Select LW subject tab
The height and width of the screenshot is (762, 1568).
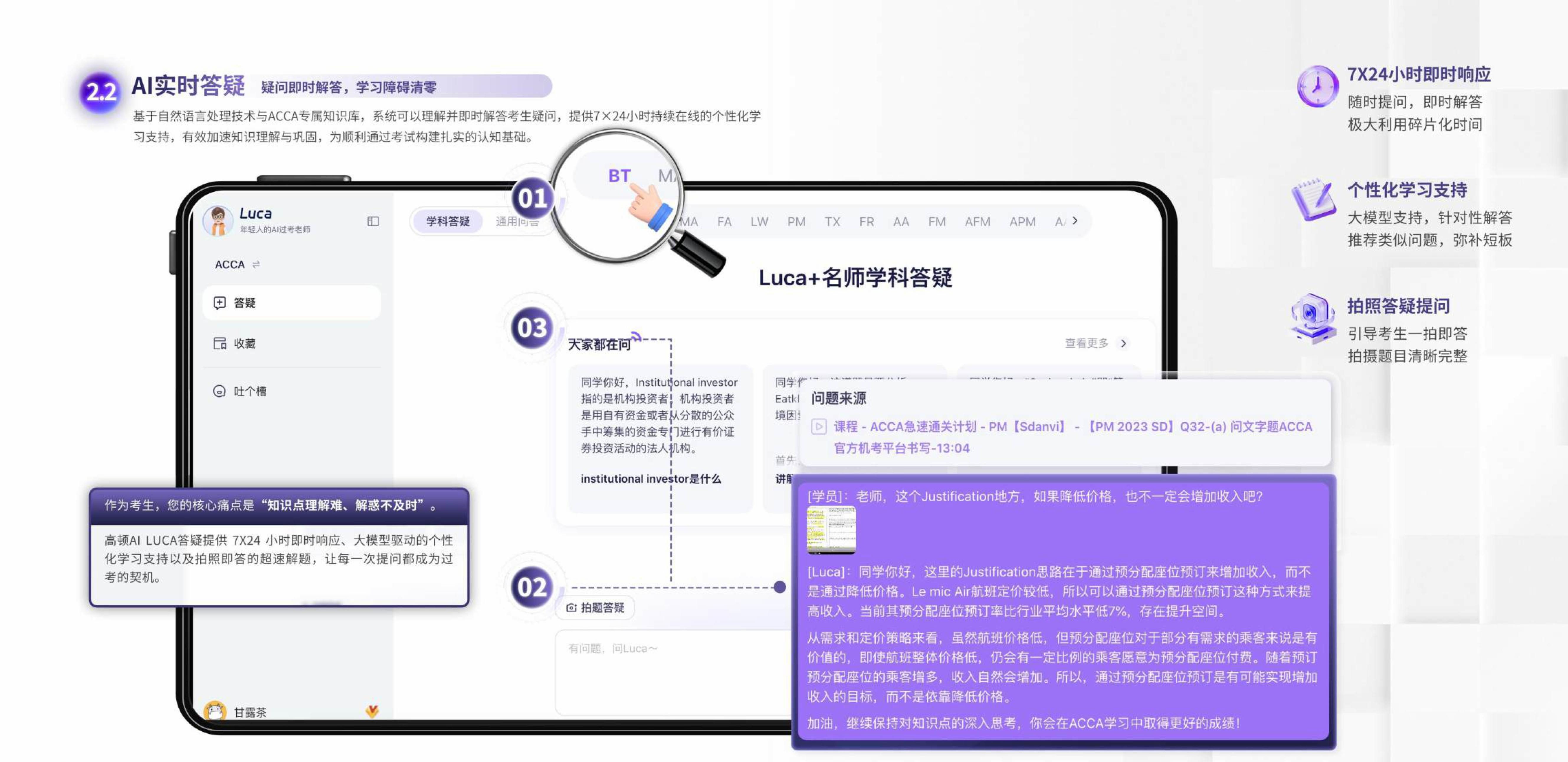pyautogui.click(x=759, y=221)
